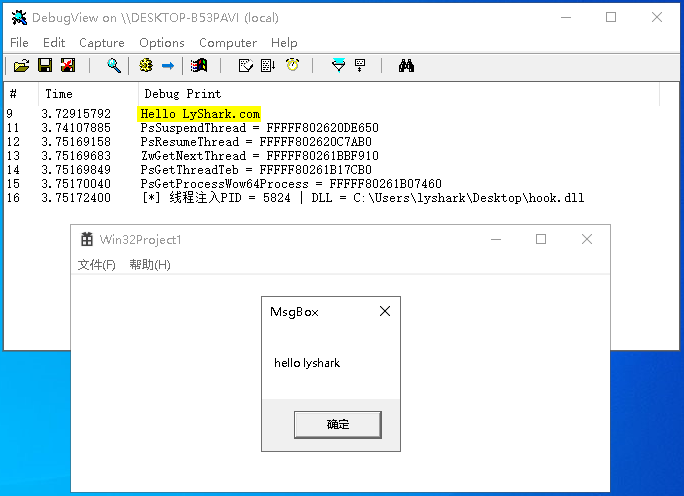This screenshot has height=496, width=684.
Task: Select the '线程注入PID = 5824' debug row
Action: [363, 198]
